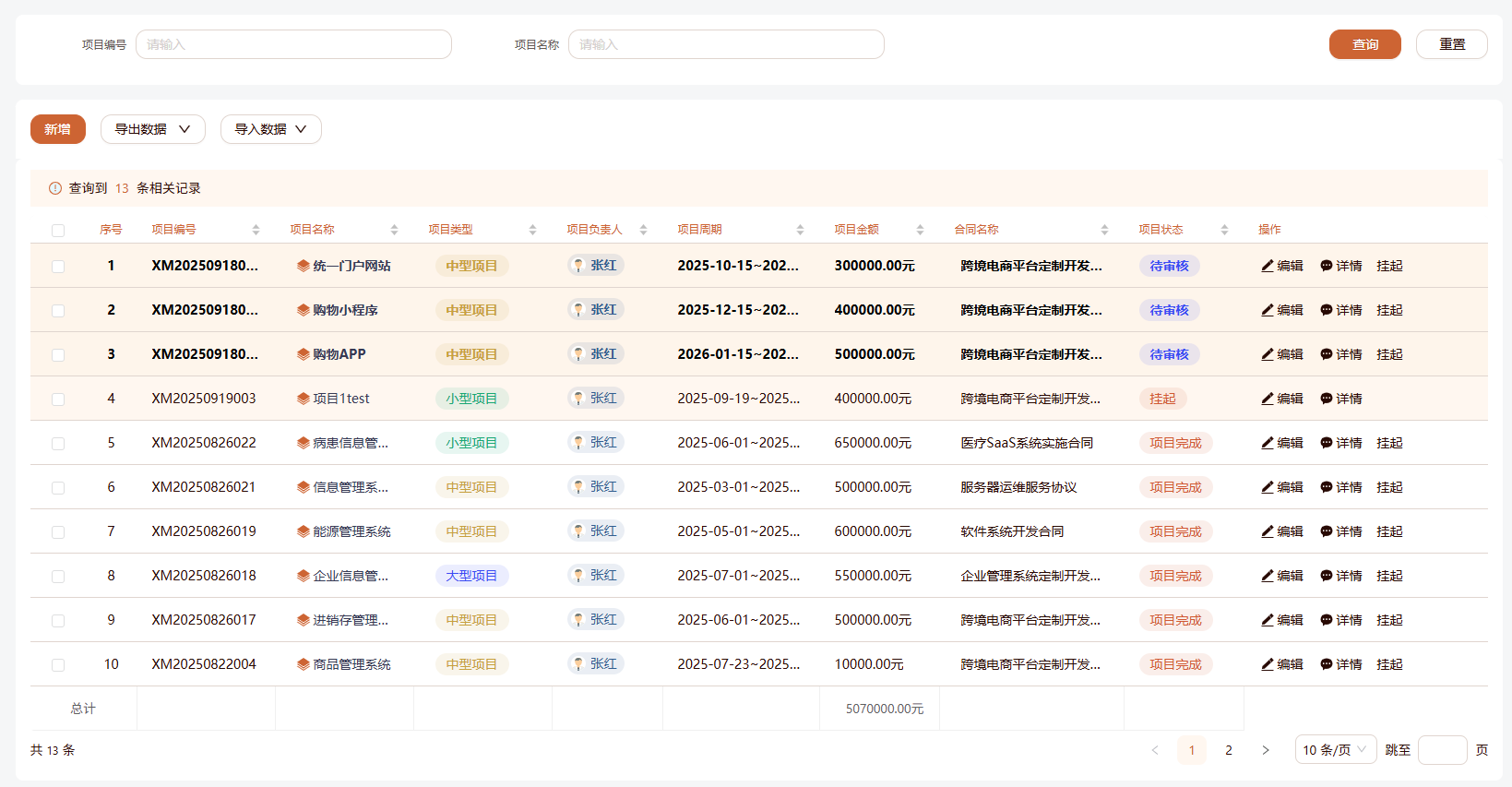
Task: Click the details chat icon for row 5
Action: tap(1326, 443)
